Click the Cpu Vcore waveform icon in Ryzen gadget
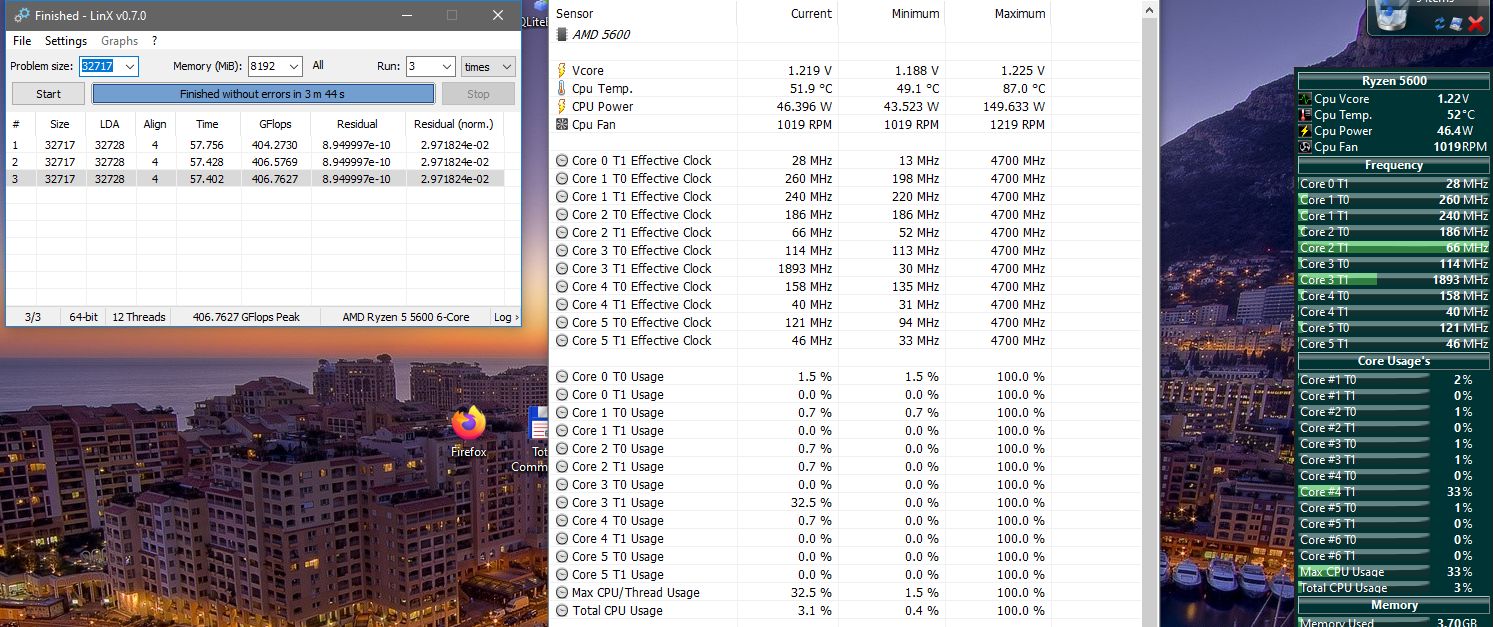The height and width of the screenshot is (627, 1493). click(1305, 99)
